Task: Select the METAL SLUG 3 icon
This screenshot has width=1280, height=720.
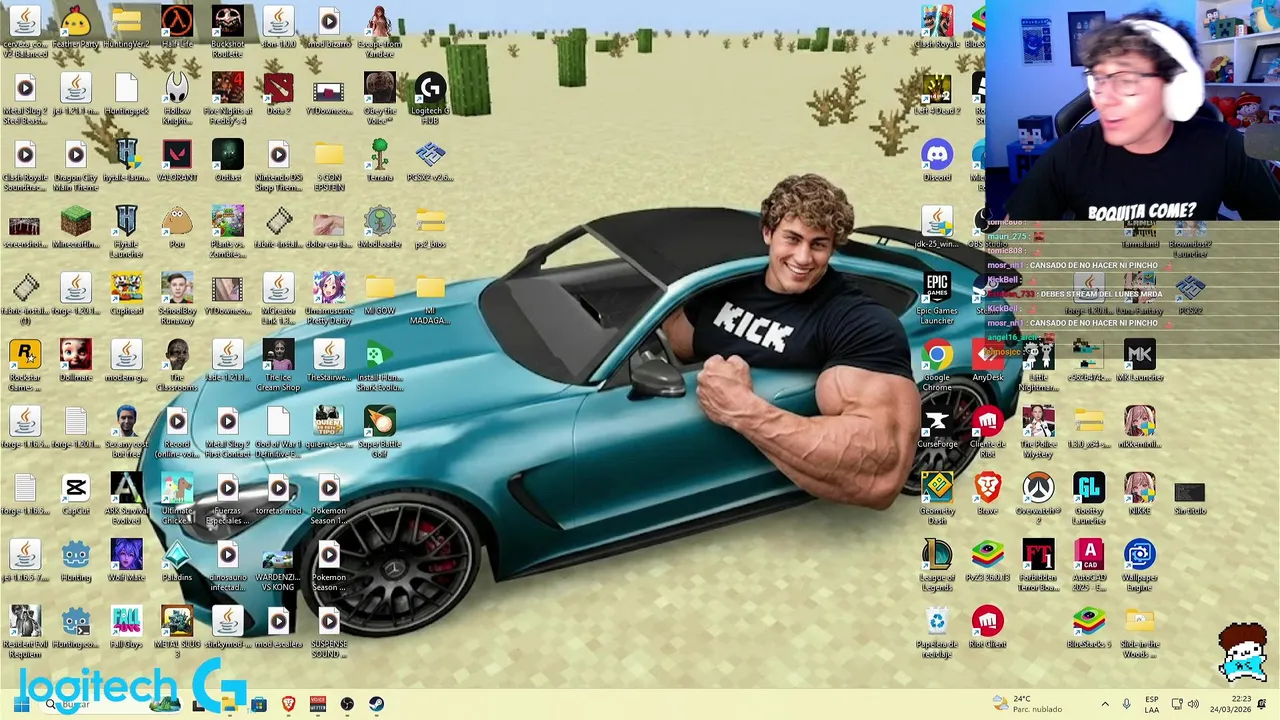Action: (x=177, y=631)
